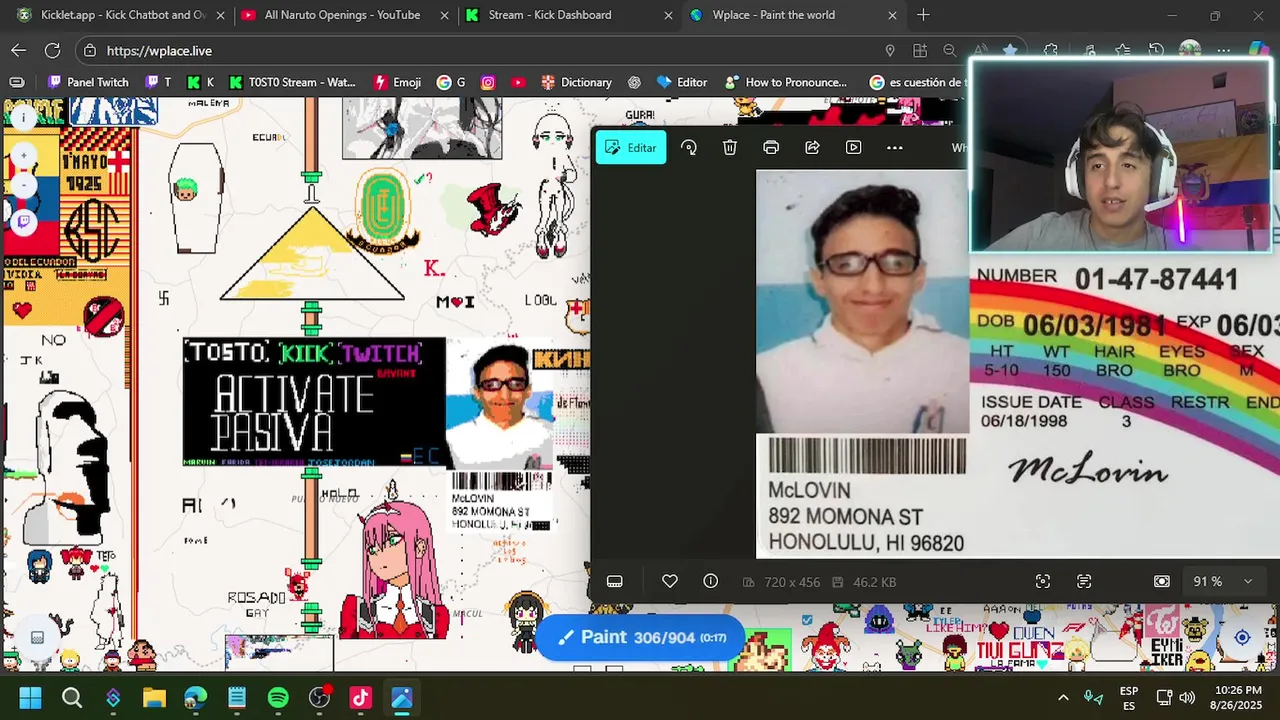Open a new browser tab
The image size is (1280, 720).
tap(923, 15)
